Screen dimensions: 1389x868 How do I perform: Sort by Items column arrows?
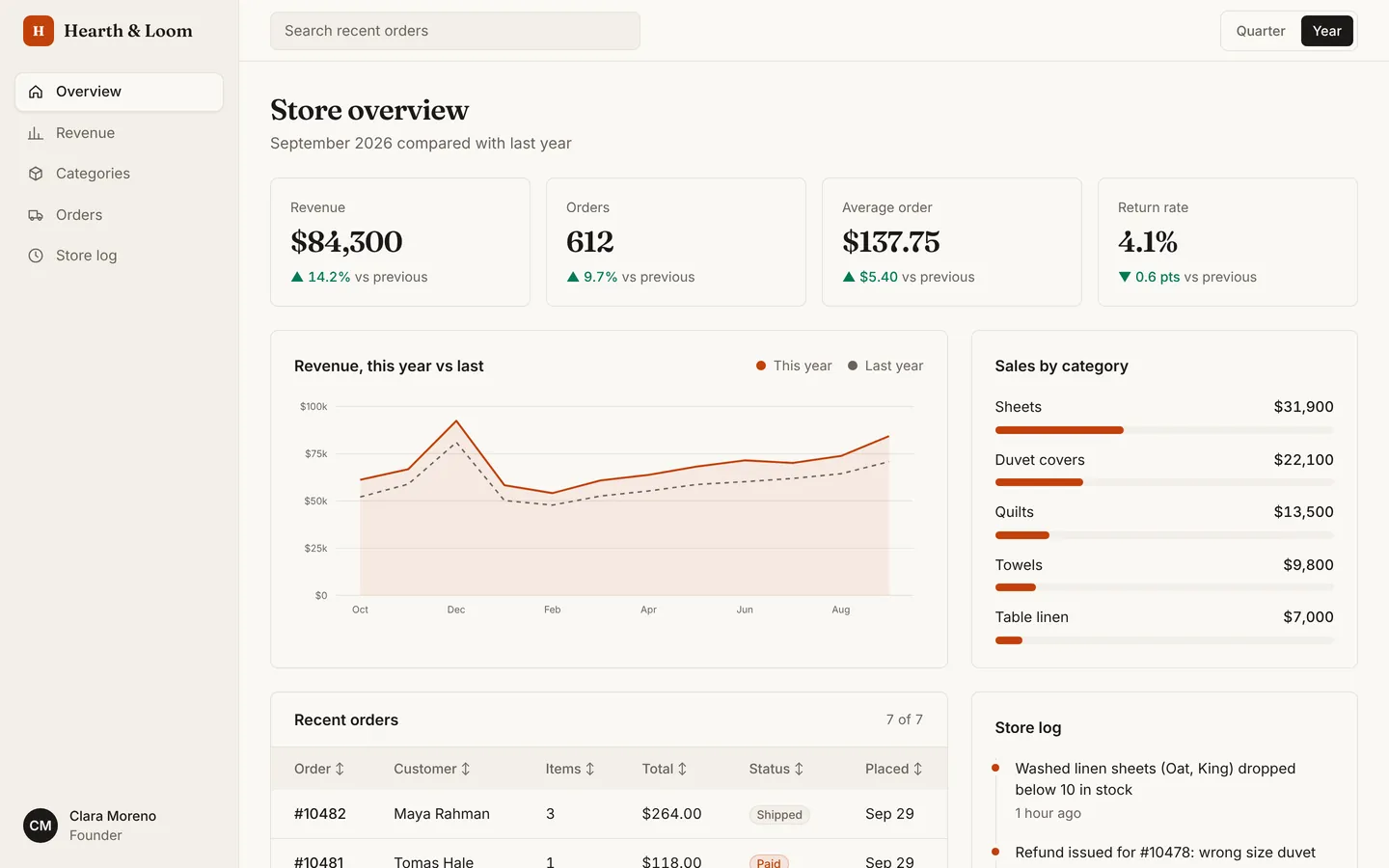click(x=590, y=769)
